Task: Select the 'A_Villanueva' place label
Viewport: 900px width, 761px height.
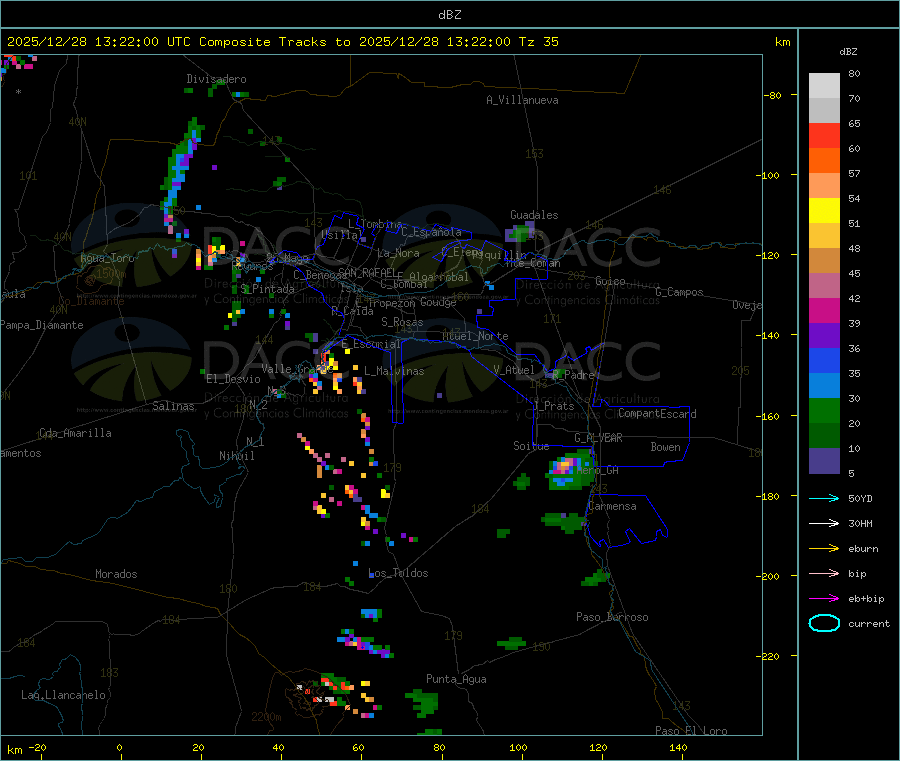Action: point(522,100)
